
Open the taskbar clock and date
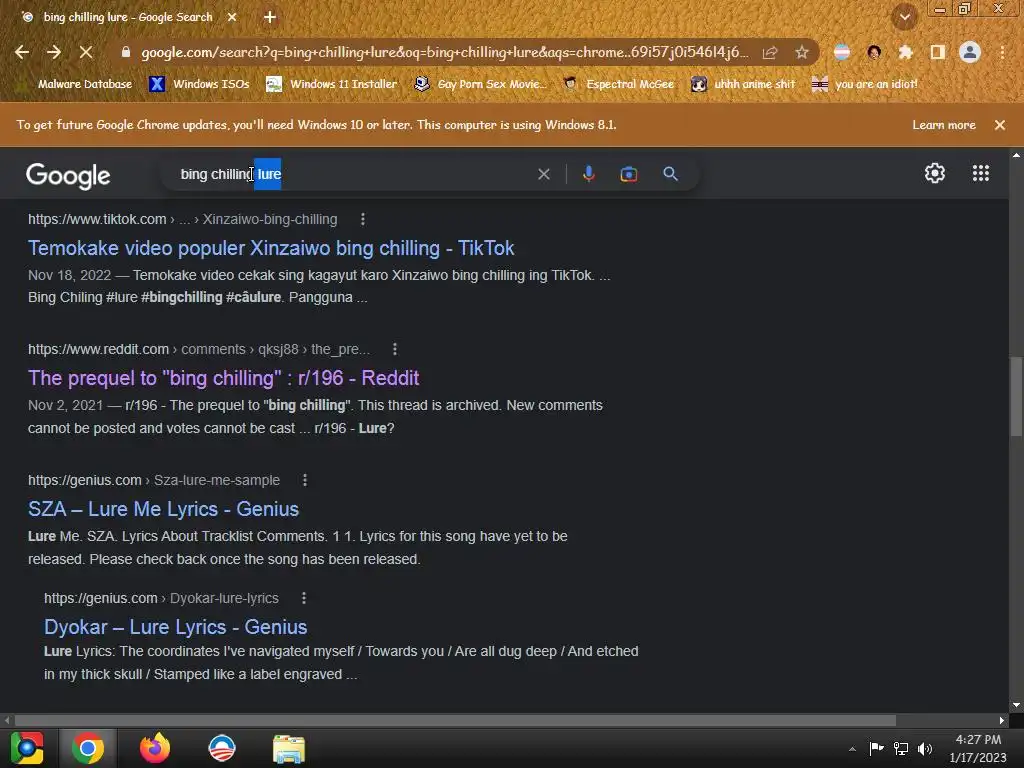coord(978,748)
